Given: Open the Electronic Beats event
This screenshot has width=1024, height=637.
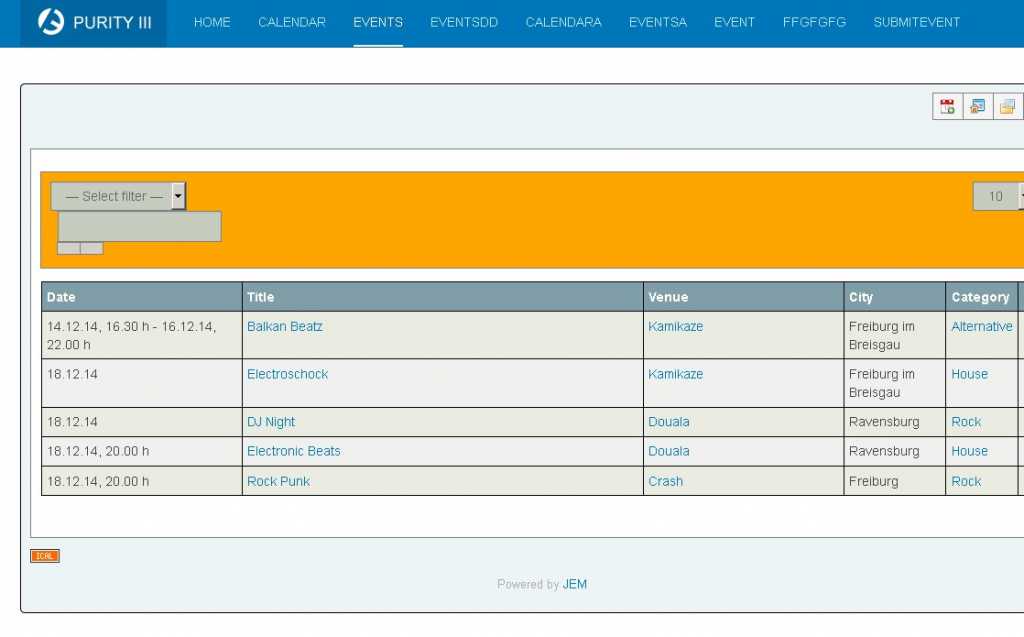Looking at the screenshot, I should tap(294, 451).
